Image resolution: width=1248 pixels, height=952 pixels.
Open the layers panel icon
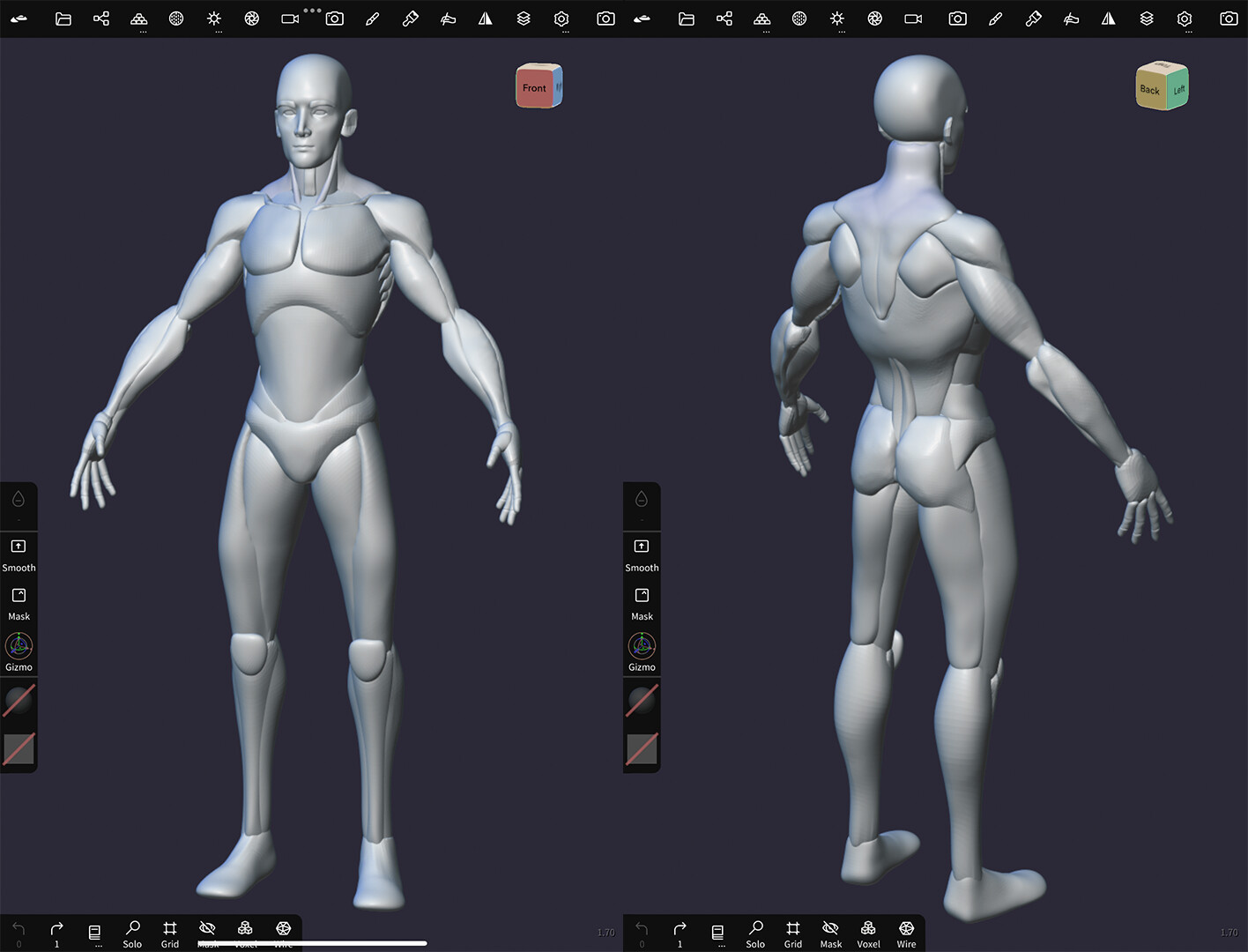pyautogui.click(x=524, y=19)
